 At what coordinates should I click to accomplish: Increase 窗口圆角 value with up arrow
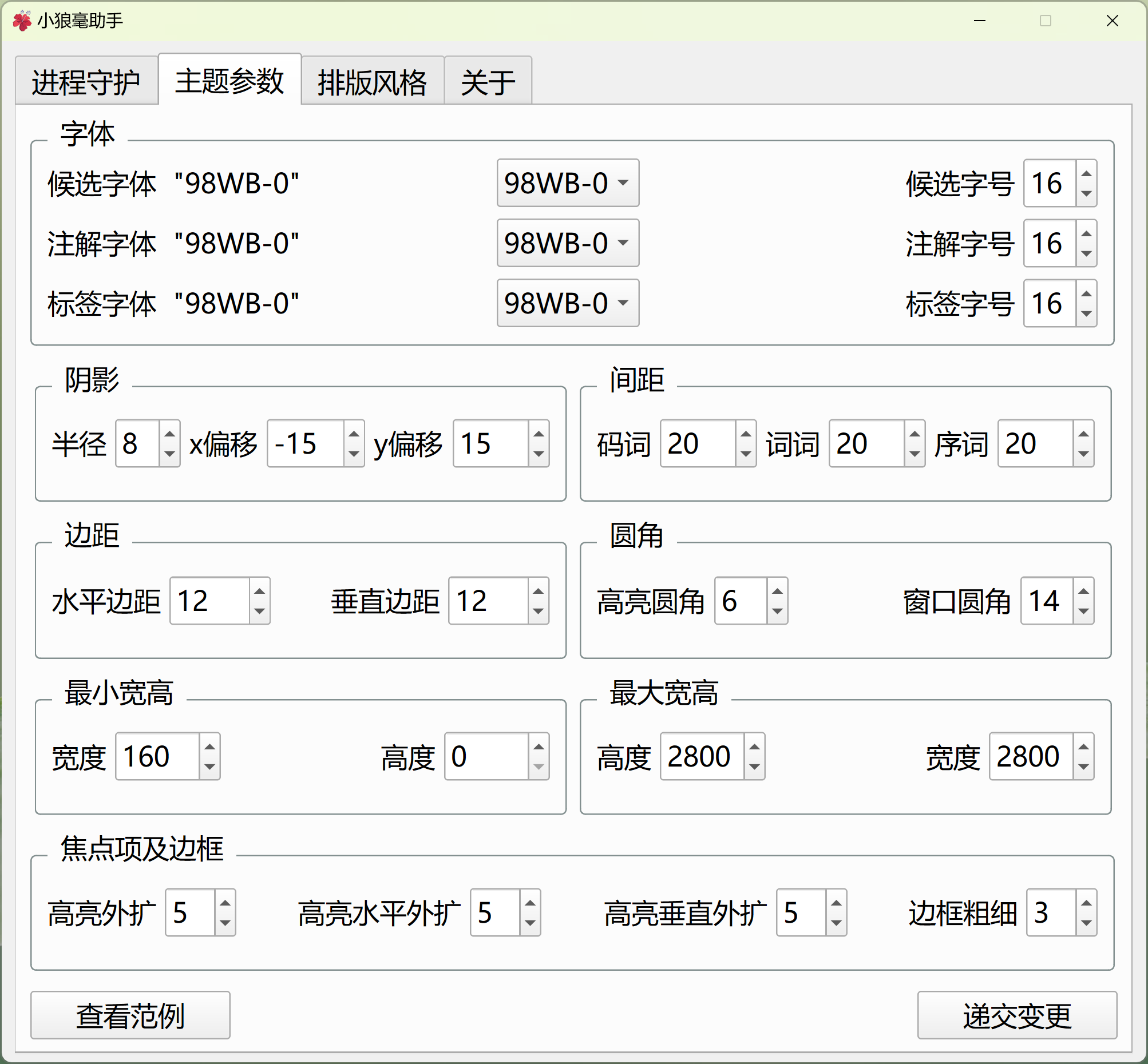1083,591
